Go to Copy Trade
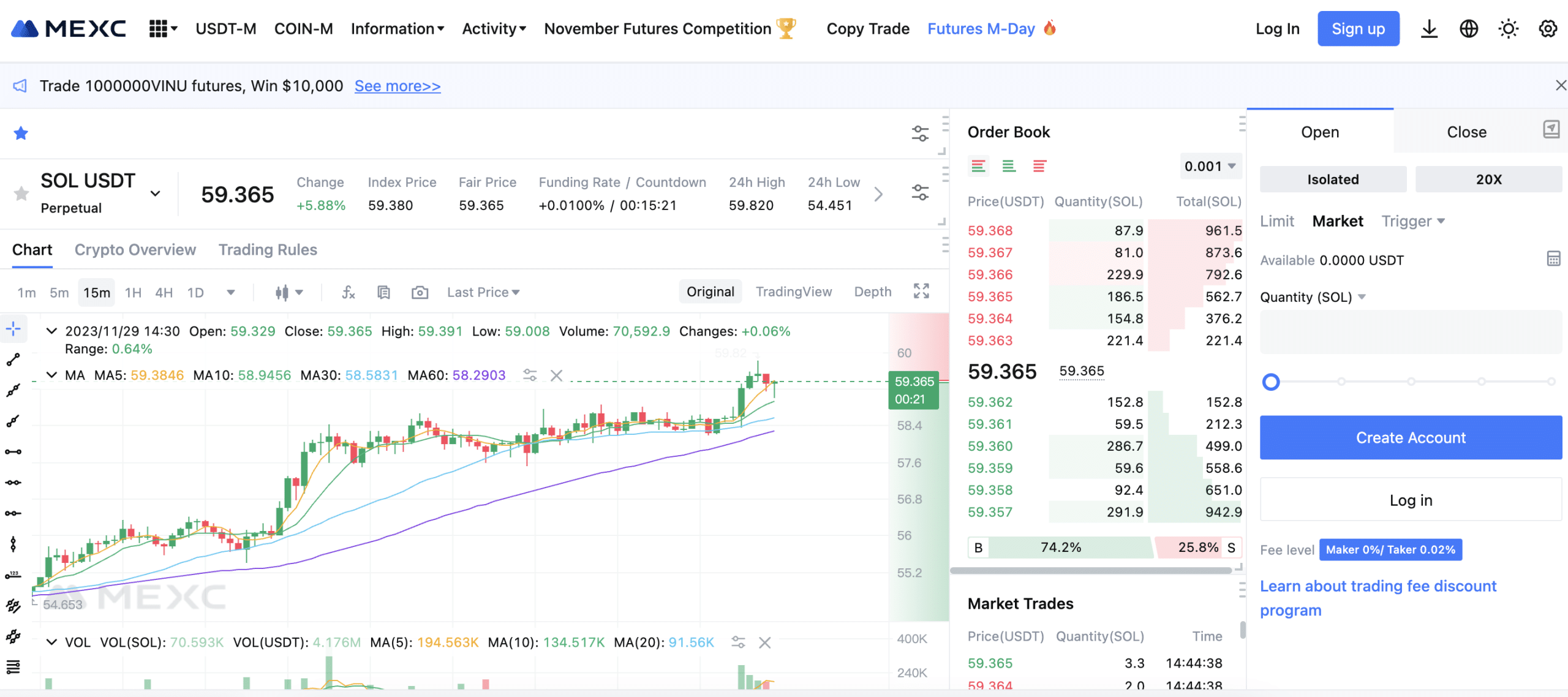Viewport: 1568px width, 697px height. pos(868,29)
